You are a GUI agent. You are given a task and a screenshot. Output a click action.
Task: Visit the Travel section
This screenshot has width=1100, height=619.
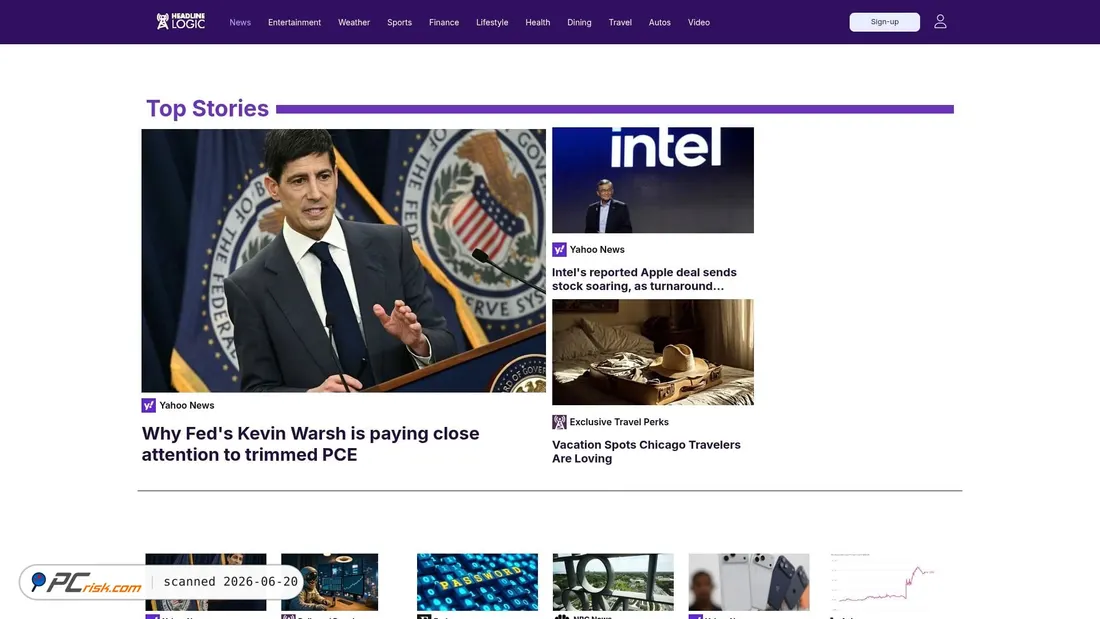coord(620,22)
